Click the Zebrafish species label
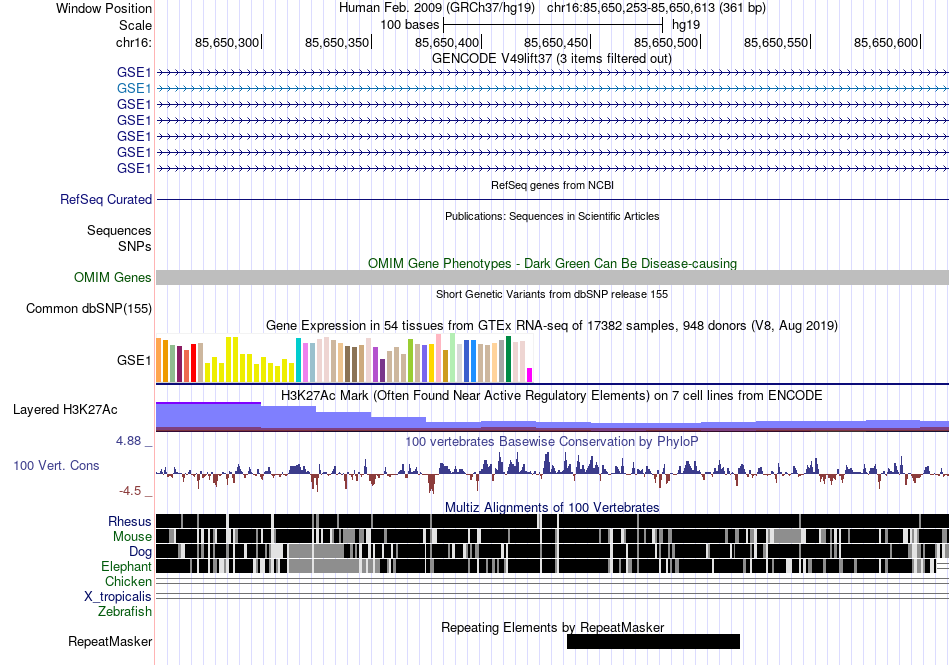This screenshot has height=665, width=950. [125, 612]
